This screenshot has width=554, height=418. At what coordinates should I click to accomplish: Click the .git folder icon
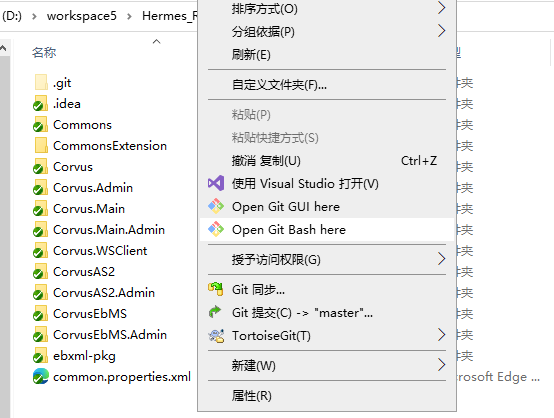pos(41,83)
